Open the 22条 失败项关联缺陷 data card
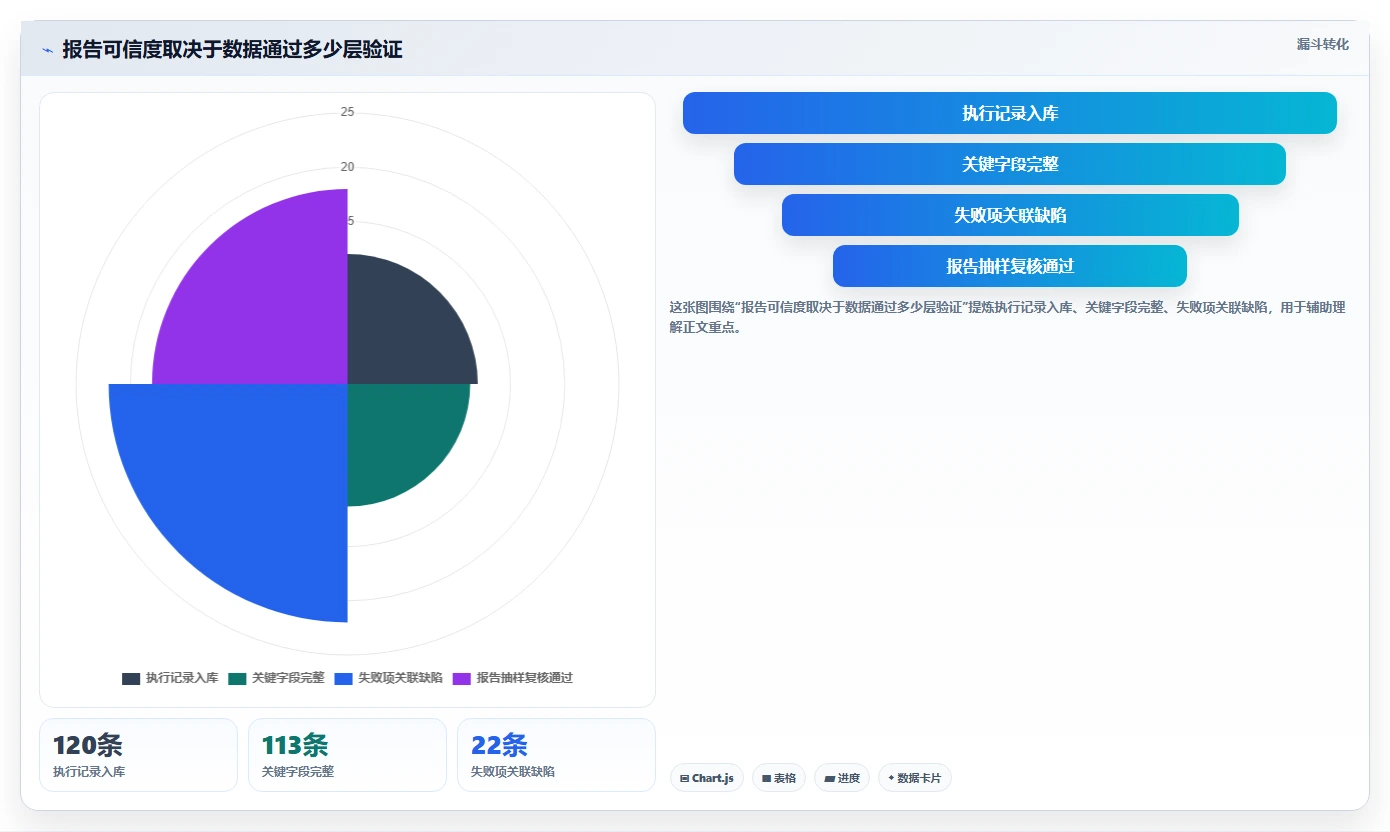Viewport: 1390px width, 832px height. pyautogui.click(x=556, y=755)
